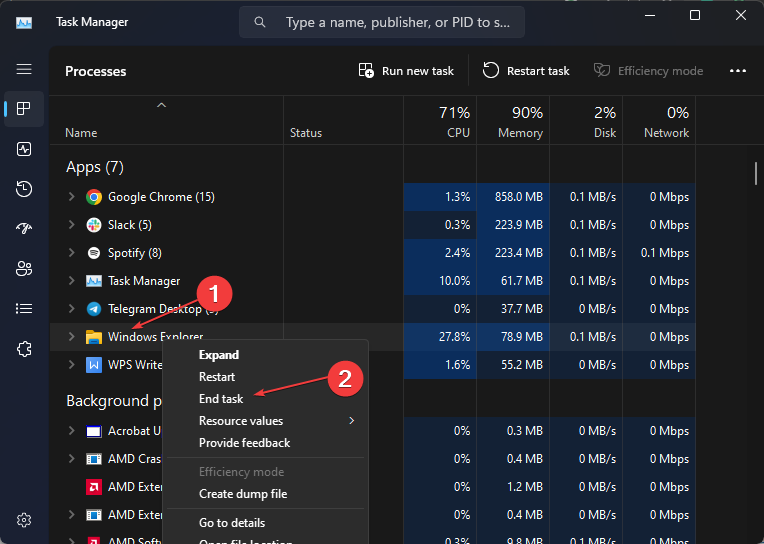This screenshot has width=764, height=544.
Task: Click the search magnifier icon
Action: click(260, 22)
